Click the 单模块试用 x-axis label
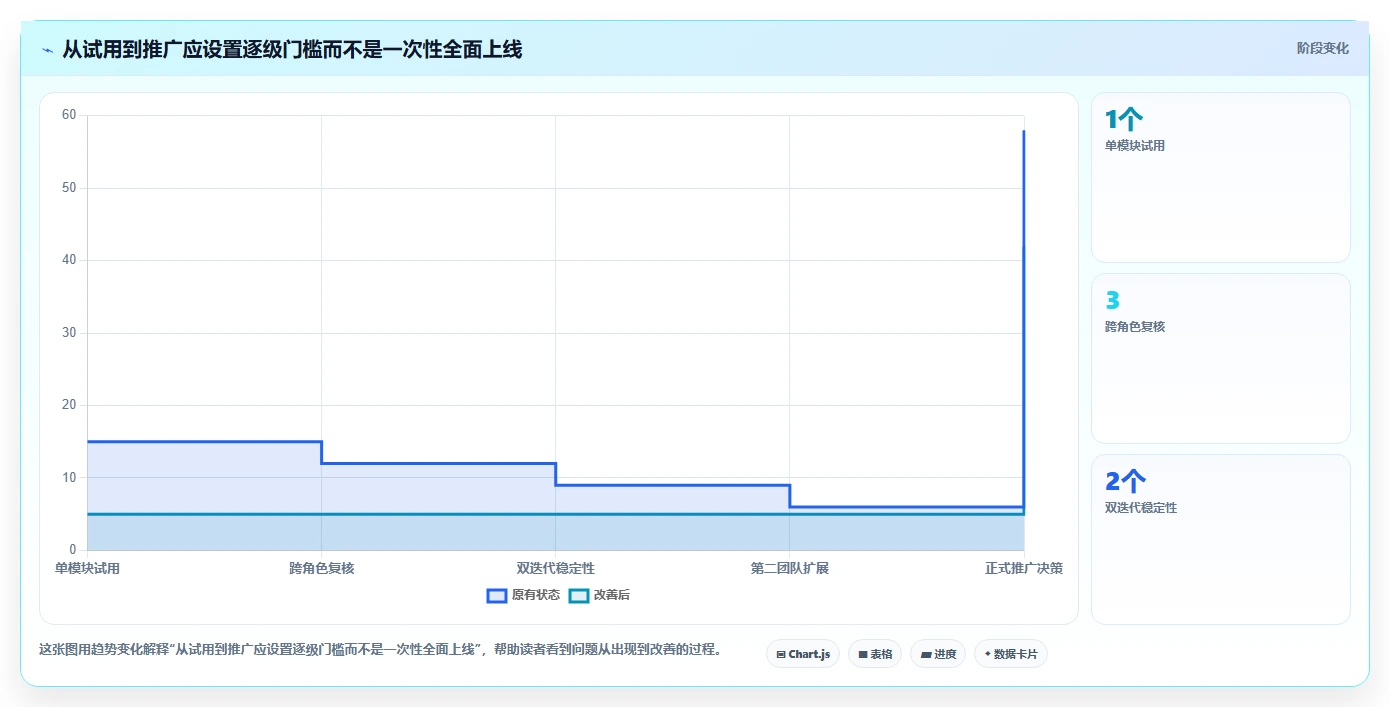 point(87,568)
